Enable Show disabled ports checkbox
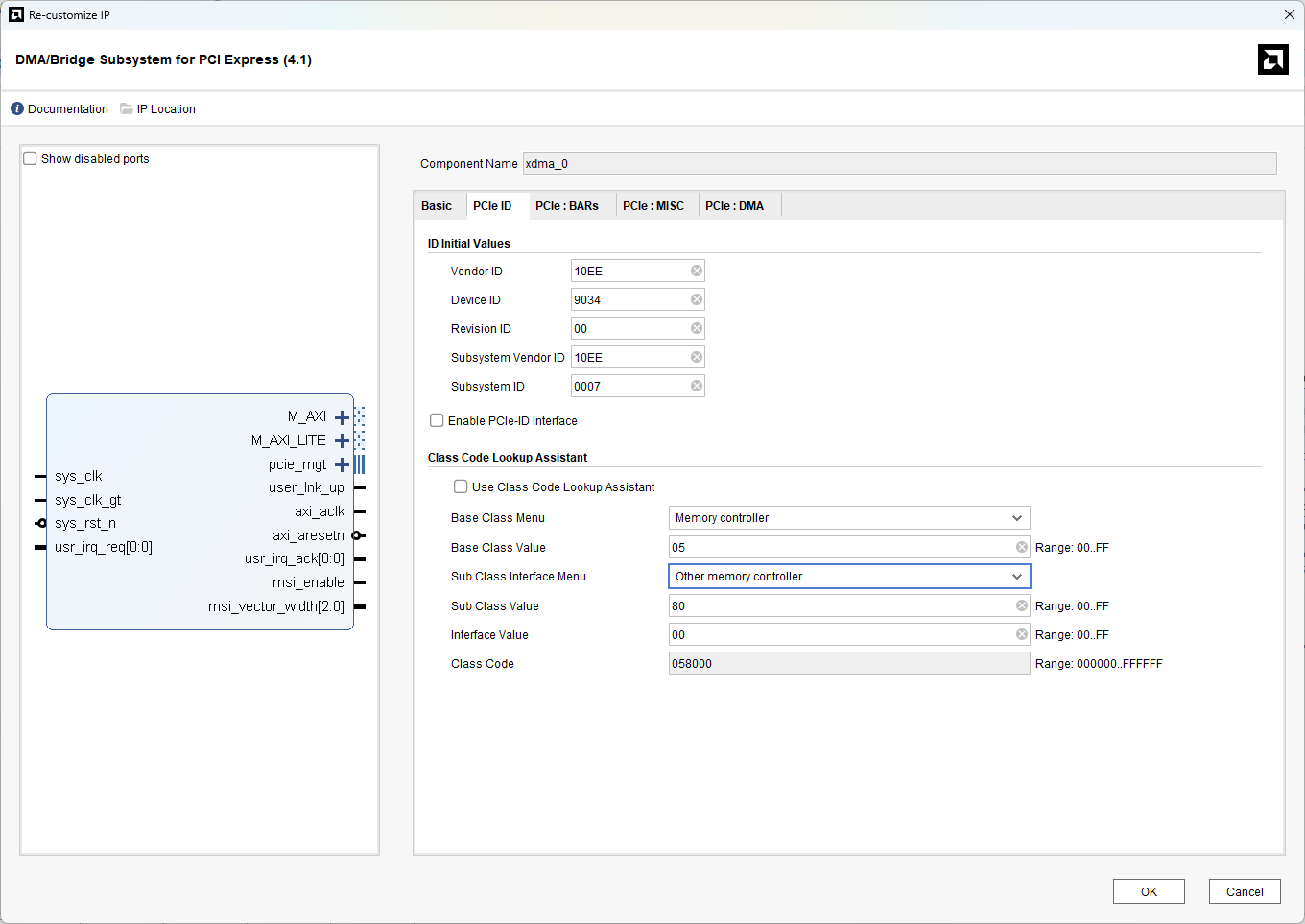The height and width of the screenshot is (924, 1305). 31,159
